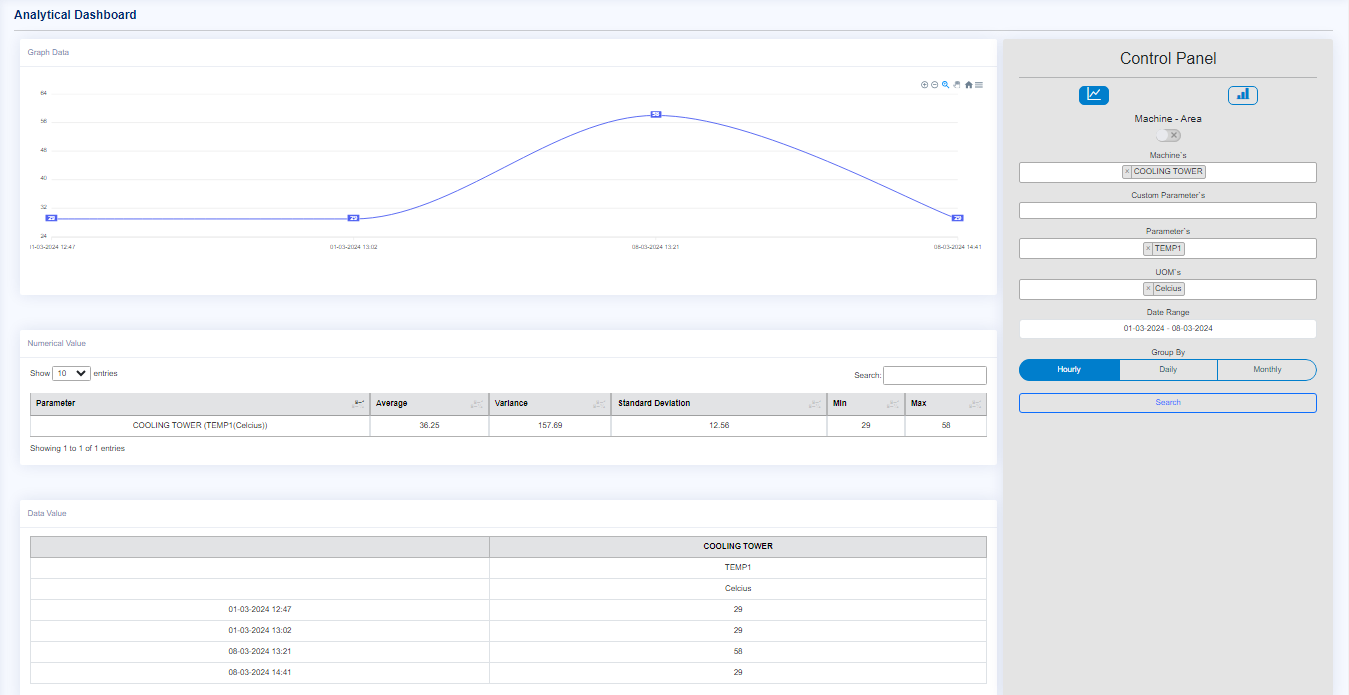Click the 08-03-2024 13:21 row in Data Value
This screenshot has height=695, width=1349.
tap(508, 652)
